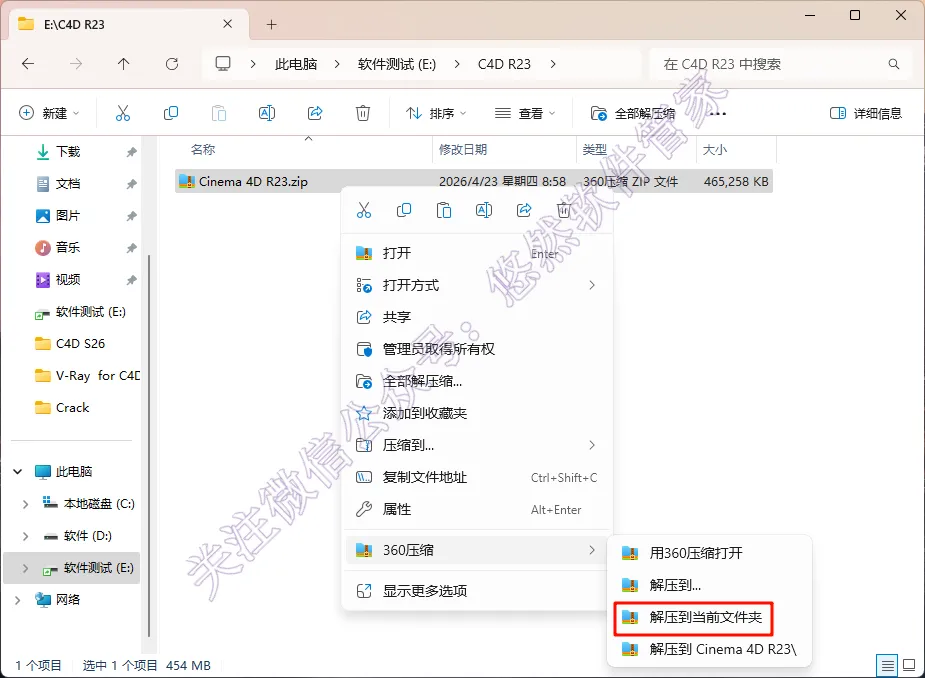The image size is (925, 678).
Task: Click the Copy icon in the context menu
Action: (404, 210)
